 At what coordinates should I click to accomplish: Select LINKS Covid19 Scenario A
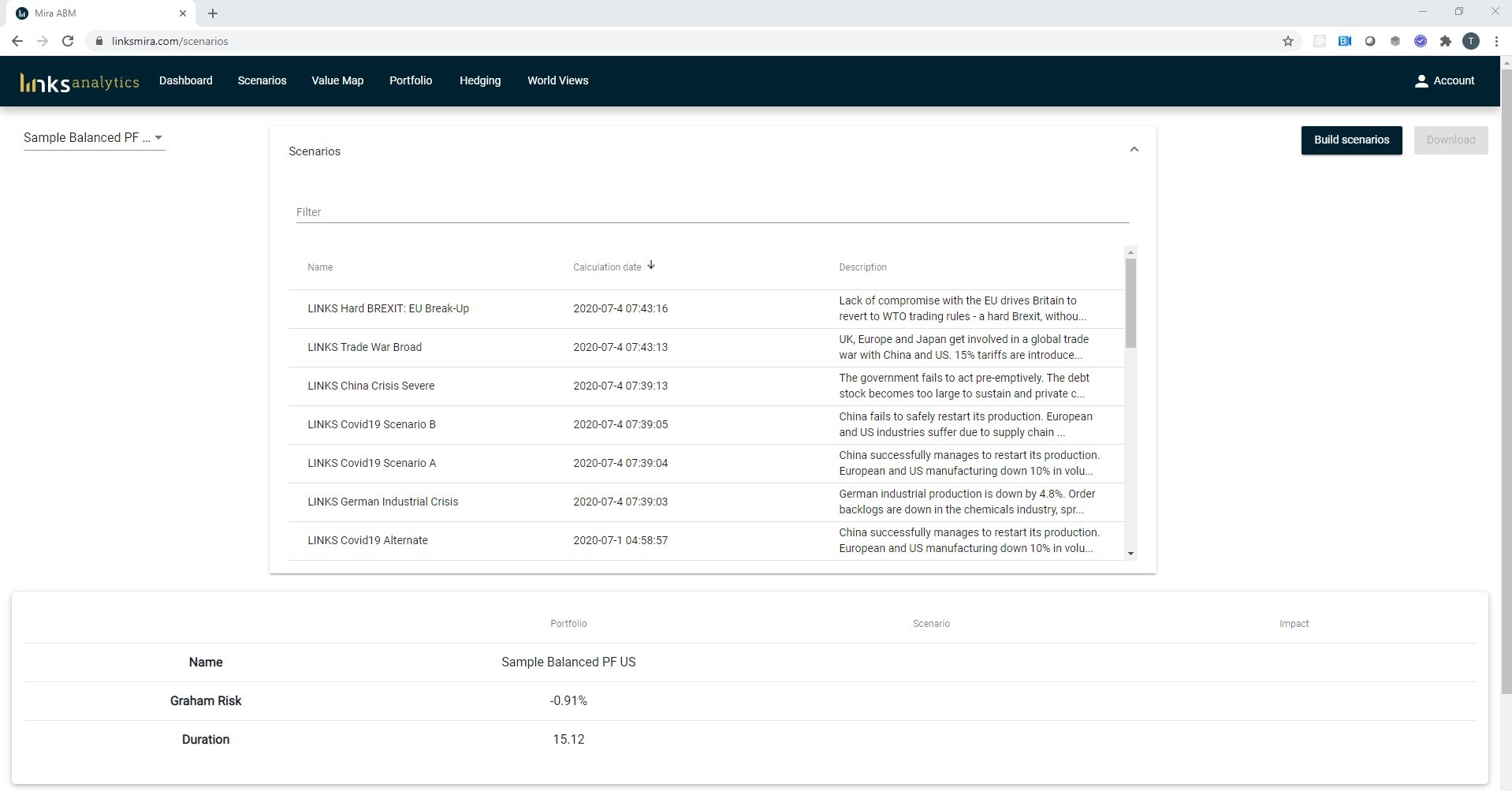(x=371, y=463)
